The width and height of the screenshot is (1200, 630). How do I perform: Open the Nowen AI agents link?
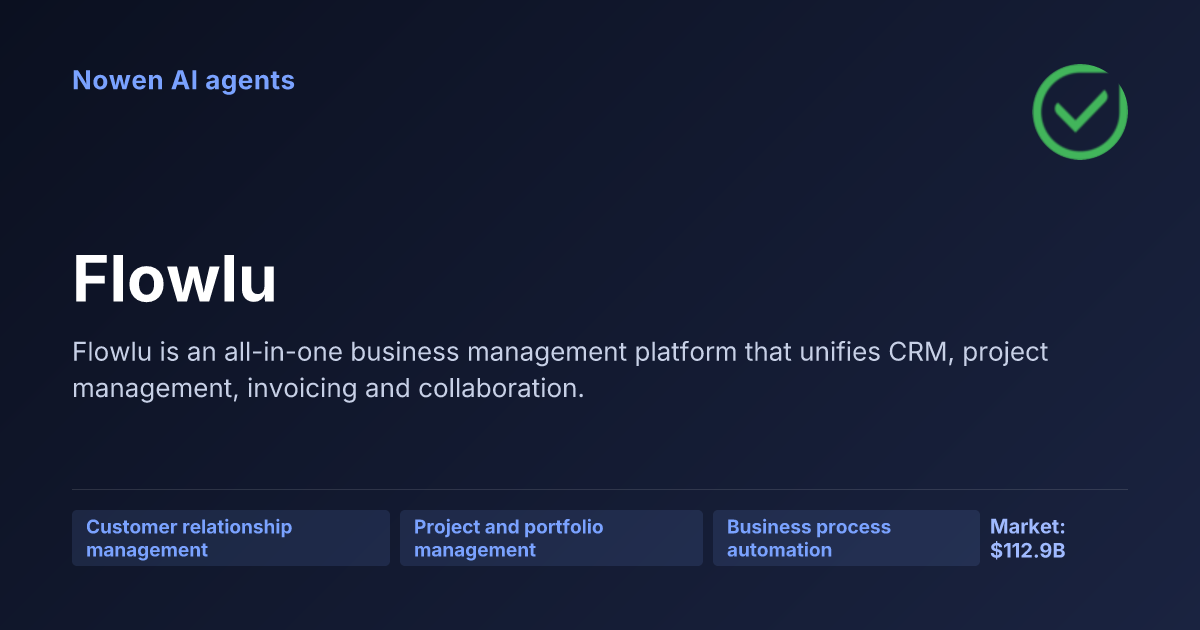point(183,80)
